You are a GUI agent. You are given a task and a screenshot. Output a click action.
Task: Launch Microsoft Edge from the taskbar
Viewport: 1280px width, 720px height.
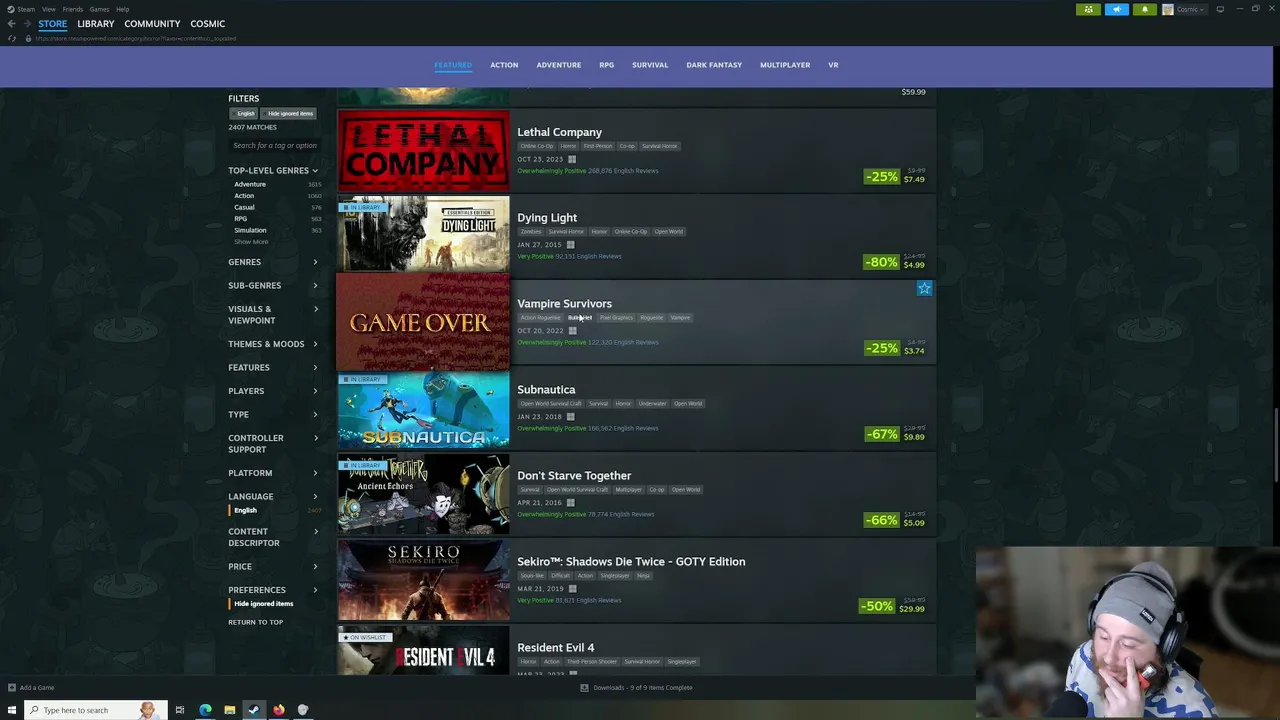pyautogui.click(x=205, y=710)
